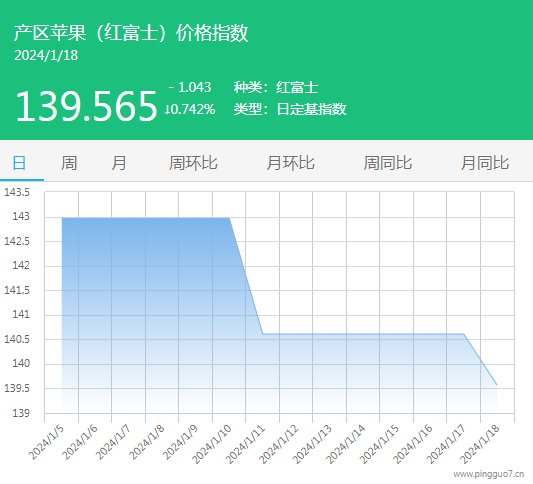Click the 2024/1/11 x-axis label
The height and width of the screenshot is (484, 533).
click(x=245, y=444)
